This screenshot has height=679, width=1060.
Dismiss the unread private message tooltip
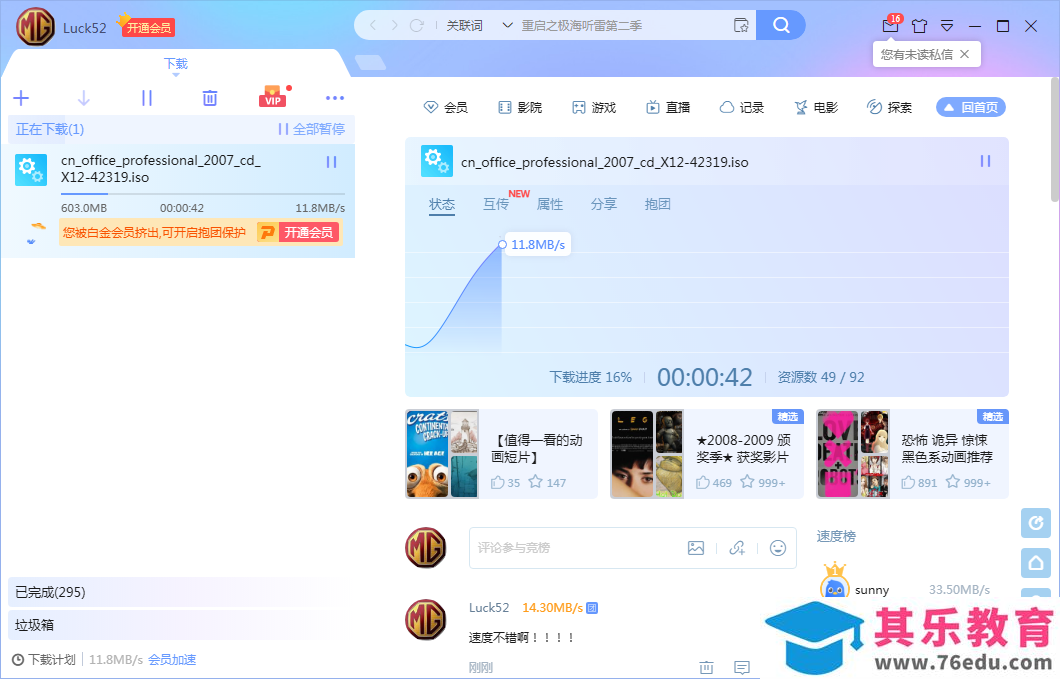point(965,54)
